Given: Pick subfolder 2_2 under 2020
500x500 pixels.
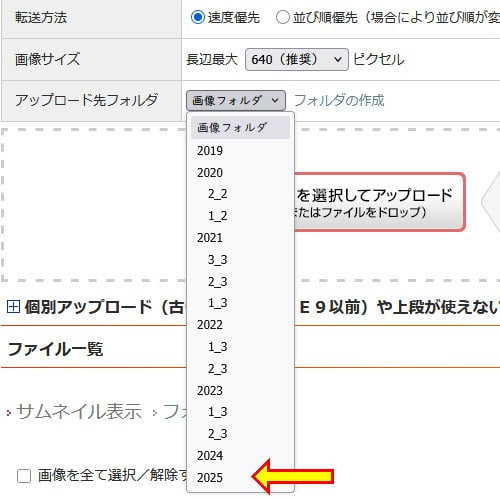Looking at the screenshot, I should 240,194.
